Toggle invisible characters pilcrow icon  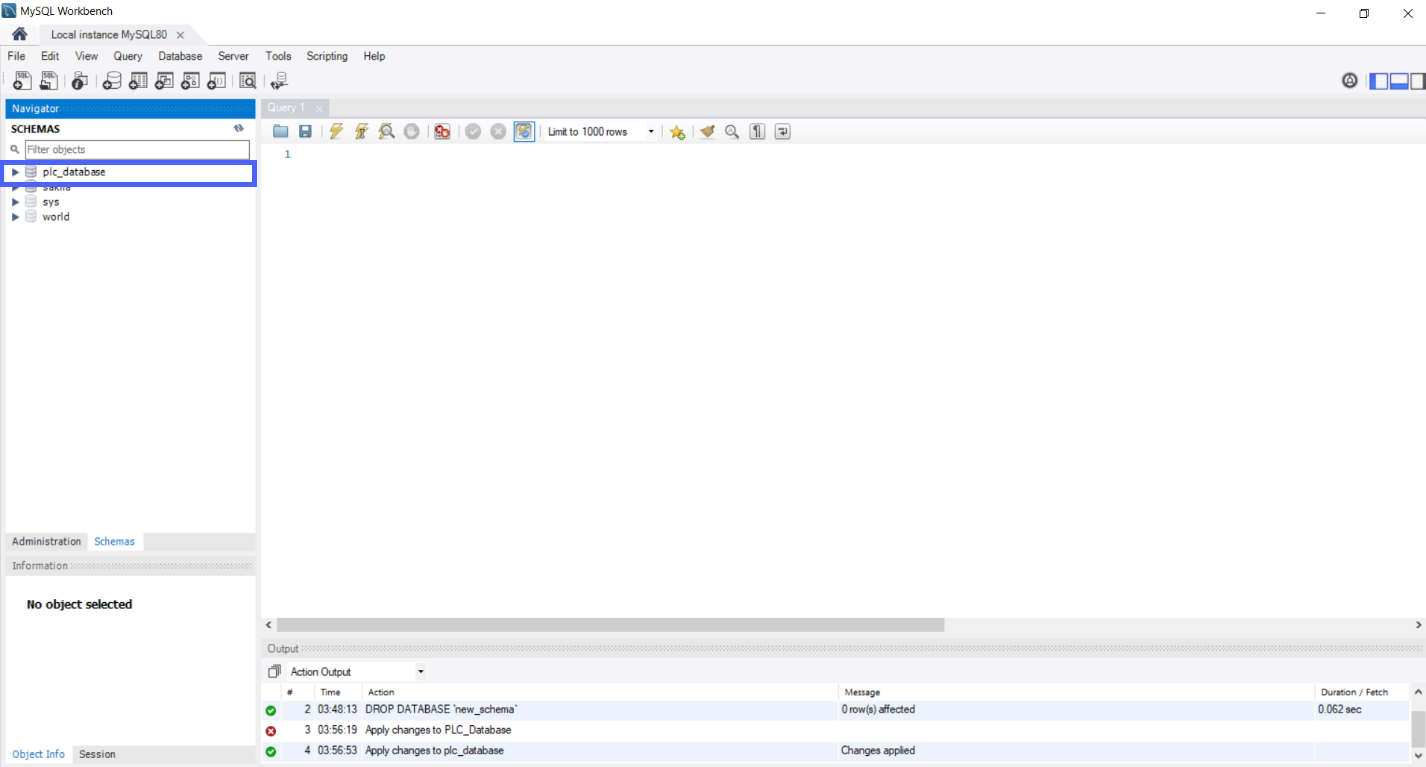tap(758, 132)
